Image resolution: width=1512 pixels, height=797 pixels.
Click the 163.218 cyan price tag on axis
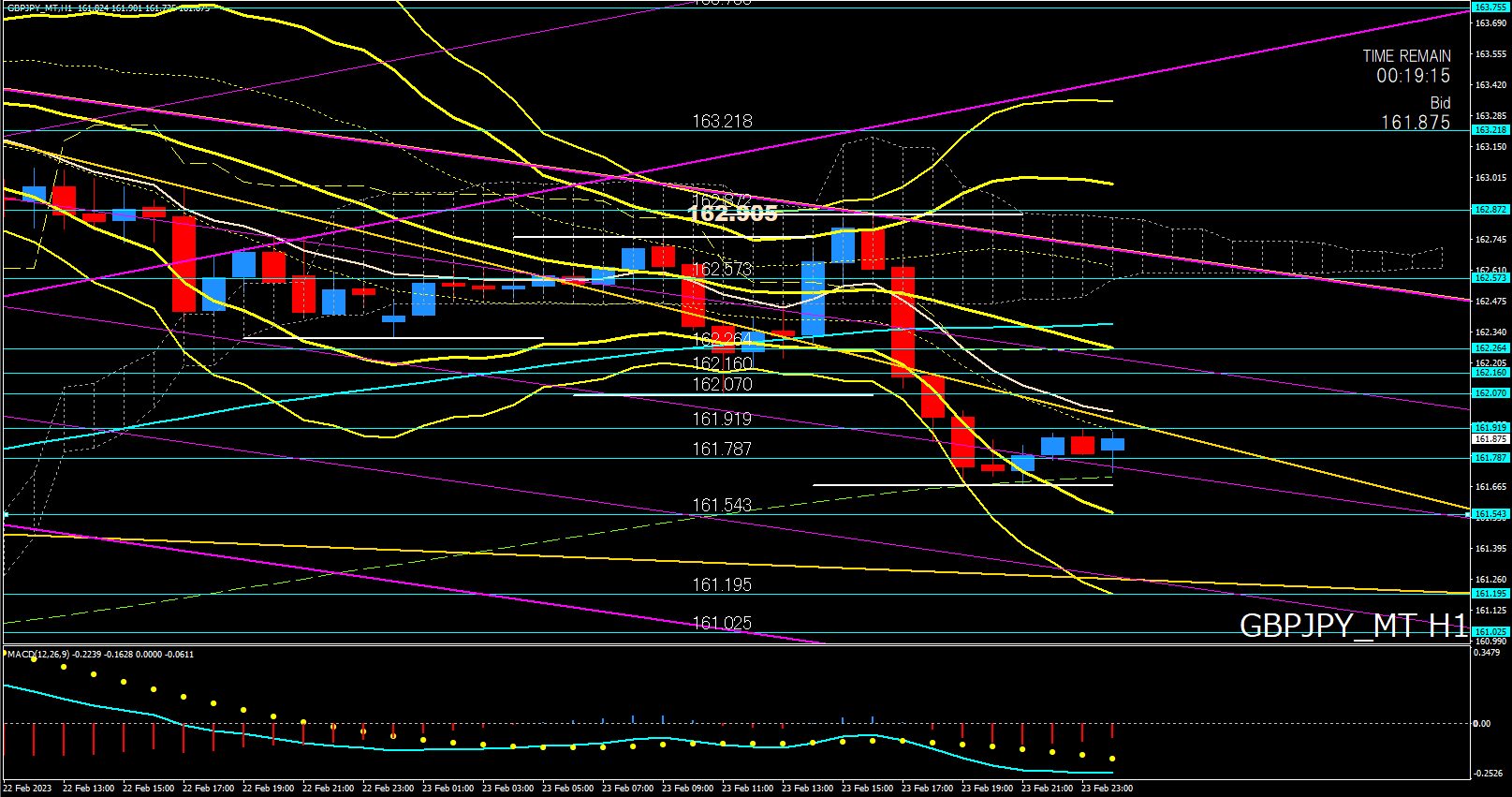[x=1490, y=130]
